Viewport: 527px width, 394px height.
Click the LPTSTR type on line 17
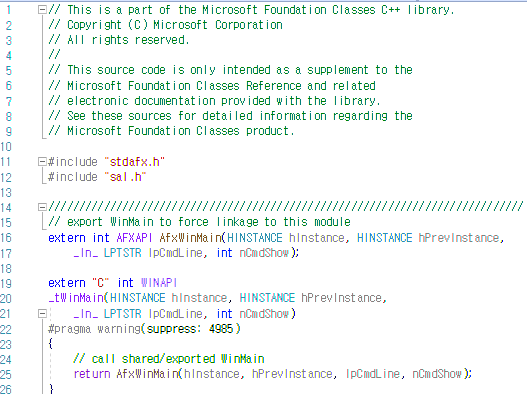122,253
